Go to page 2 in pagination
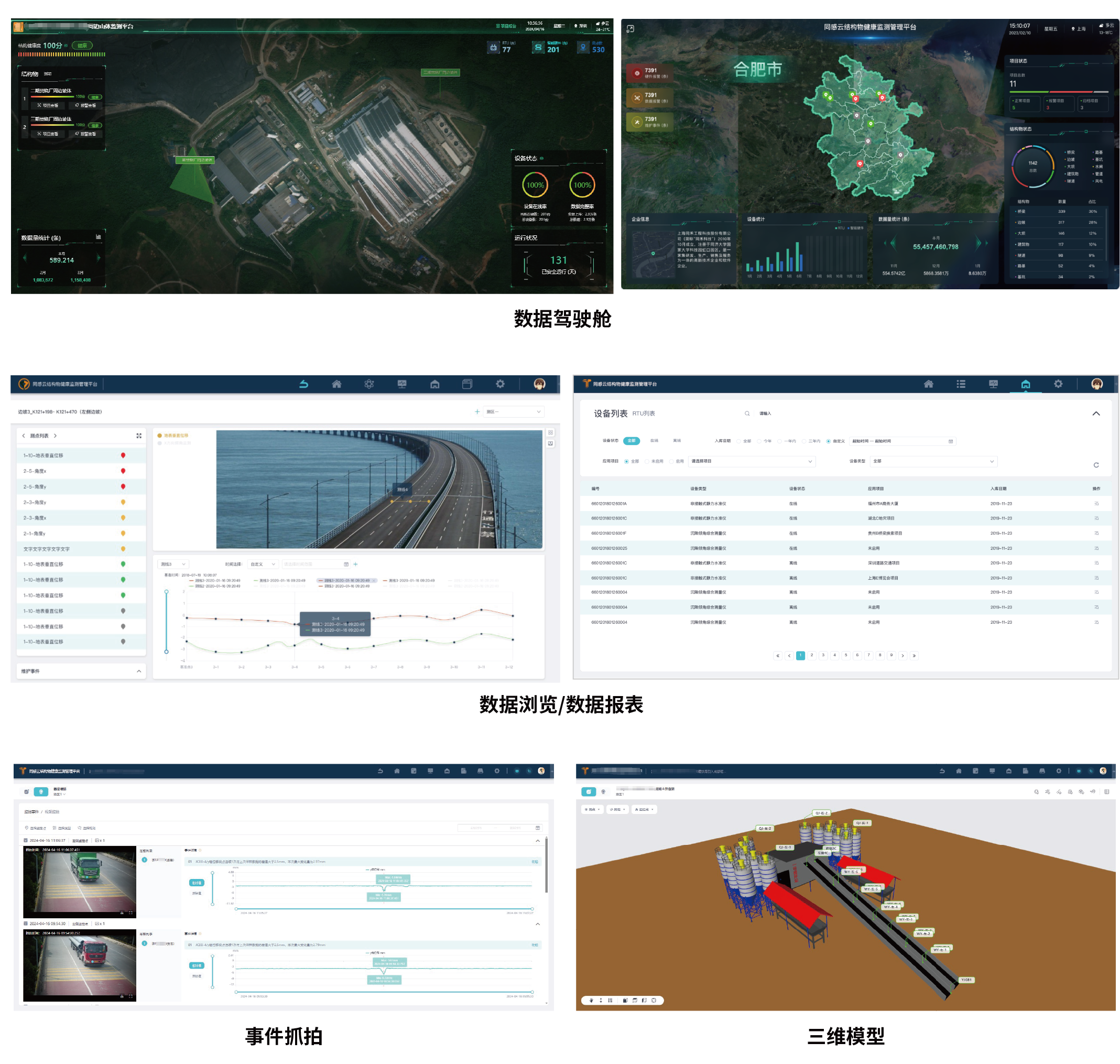 (811, 656)
